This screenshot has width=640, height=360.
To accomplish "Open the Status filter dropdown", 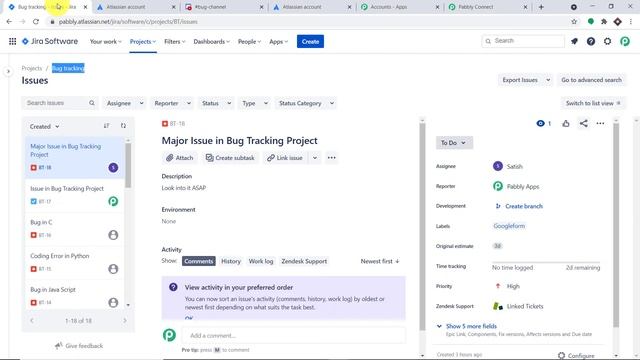I will tap(216, 103).
